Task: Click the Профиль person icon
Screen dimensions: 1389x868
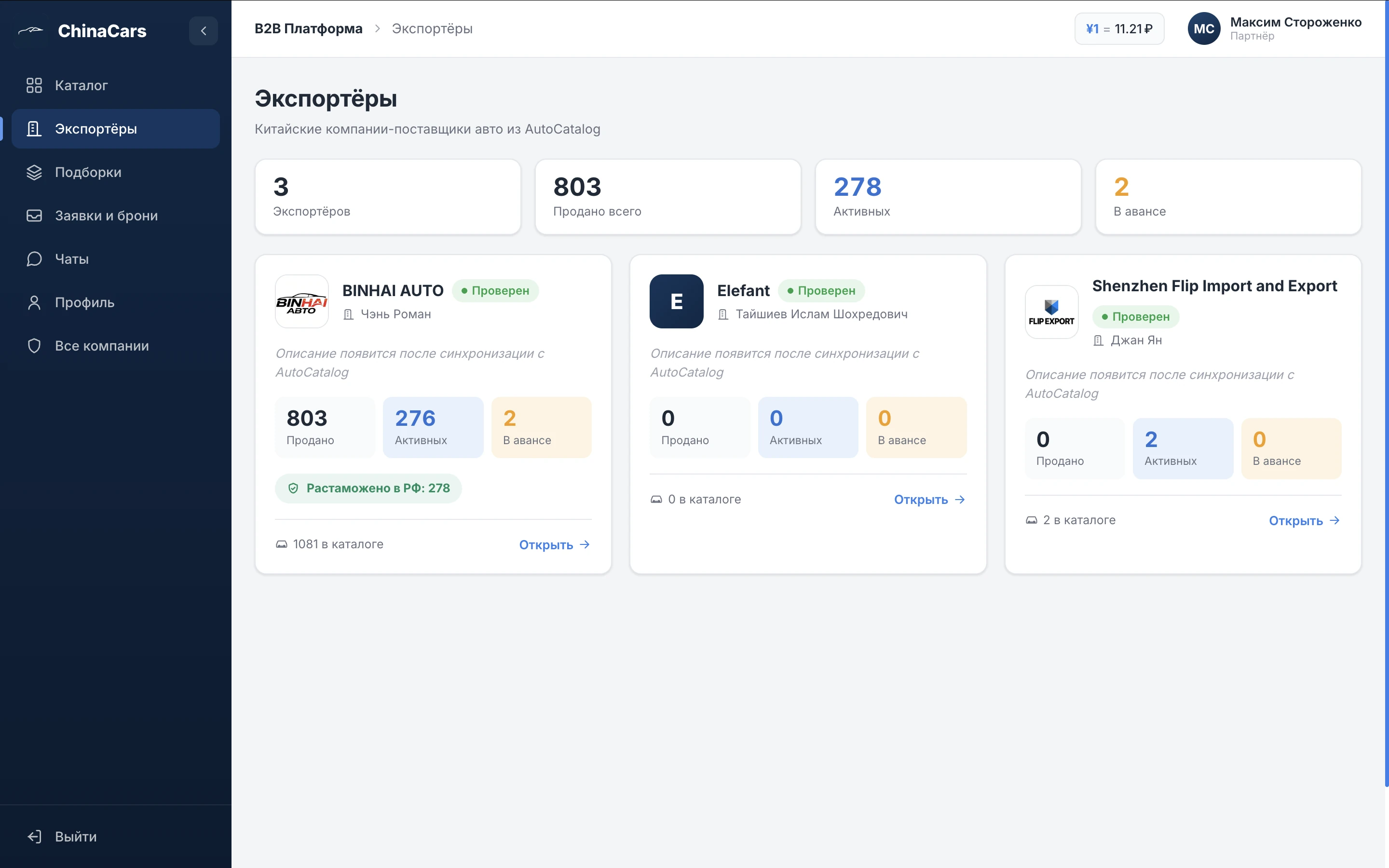Action: [34, 302]
